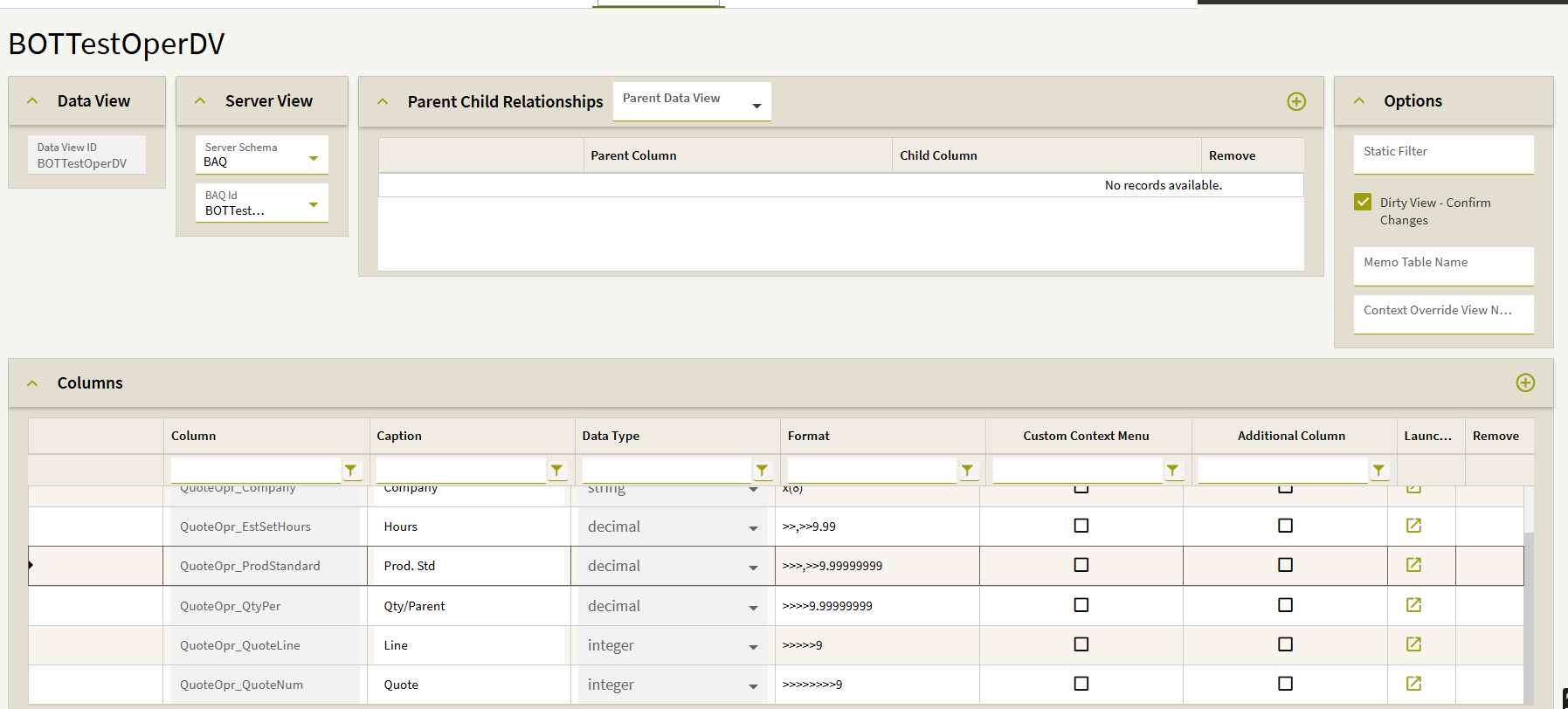Screen dimensions: 1568x709
Task: Open the Parent Data View dropdown
Action: 756,106
